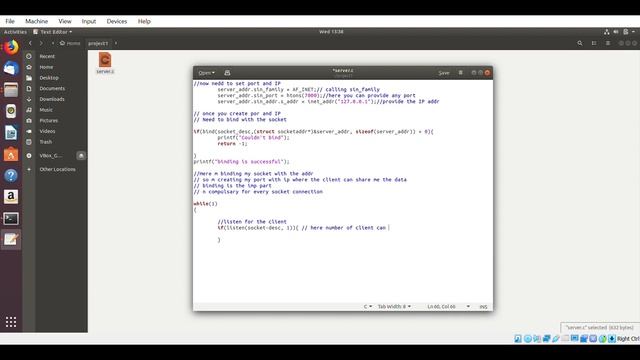
Task: Open the Activities overview
Action: click(15, 31)
